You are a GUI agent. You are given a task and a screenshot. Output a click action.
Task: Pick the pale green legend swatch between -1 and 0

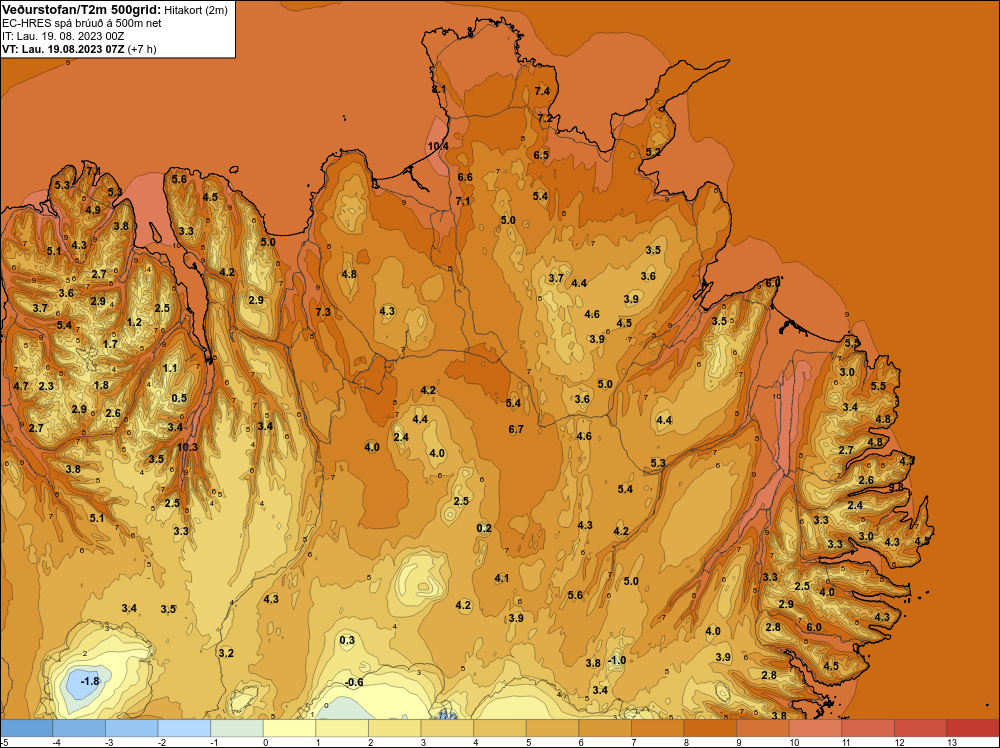tap(237, 728)
